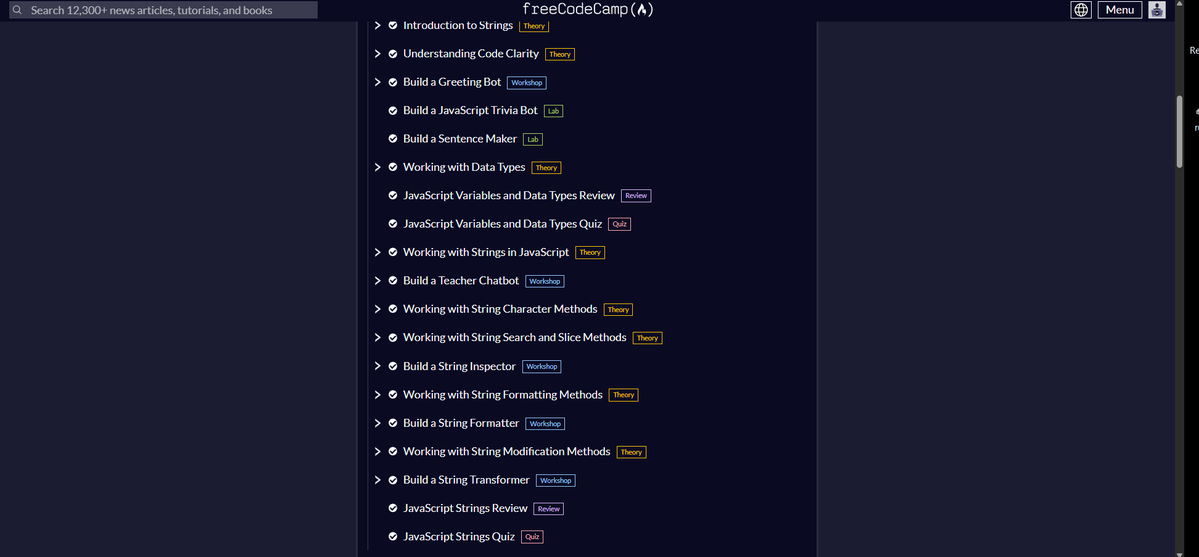The image size is (1199, 557).
Task: Expand Working with String Character Methods chevron
Action: click(377, 309)
